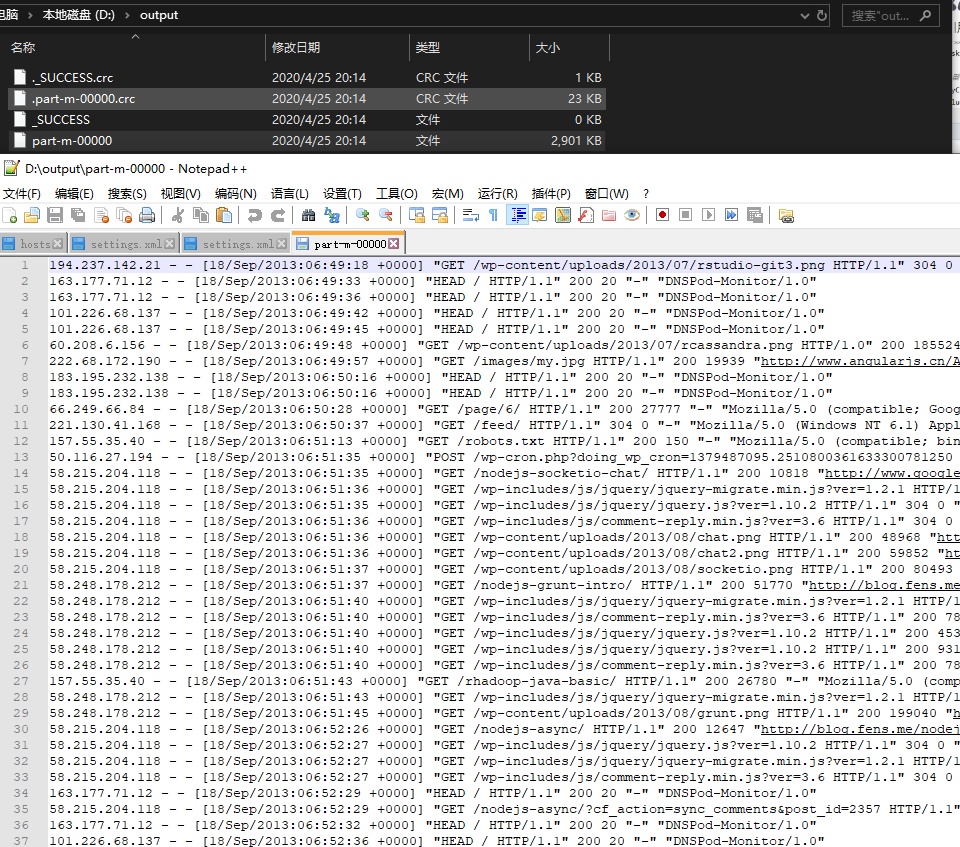
Task: Sort Explorer by 类型 column header
Action: (x=469, y=47)
